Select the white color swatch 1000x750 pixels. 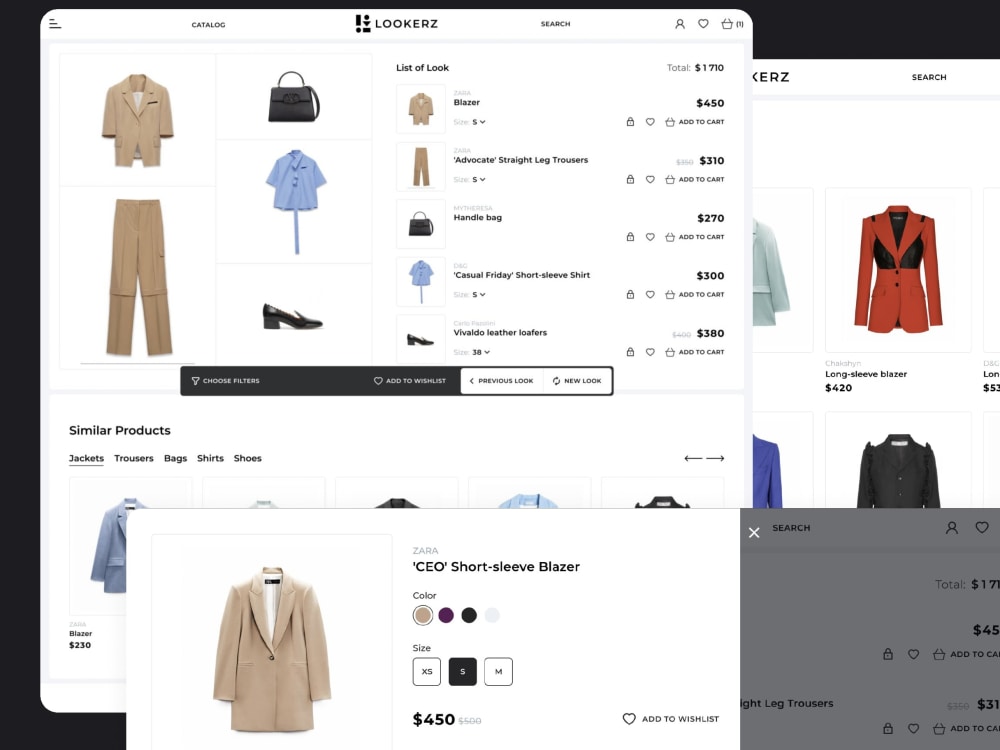coord(492,615)
